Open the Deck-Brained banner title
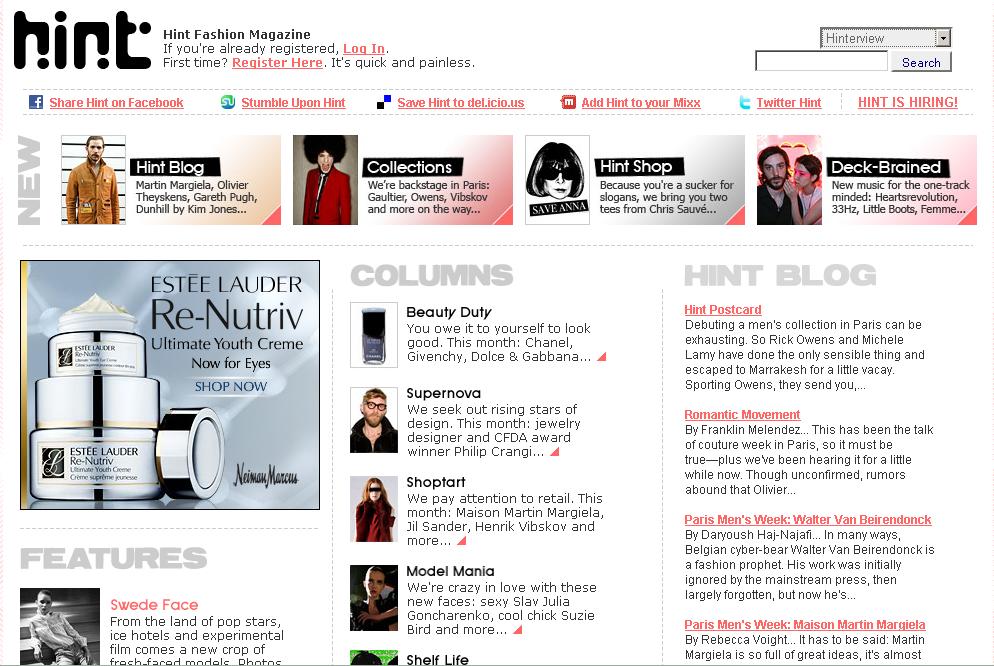Viewport: 994px width, 666px height. (x=888, y=167)
